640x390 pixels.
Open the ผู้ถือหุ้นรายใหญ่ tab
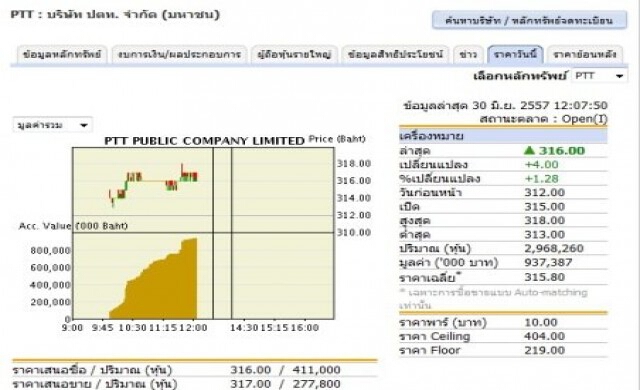[x=294, y=54]
